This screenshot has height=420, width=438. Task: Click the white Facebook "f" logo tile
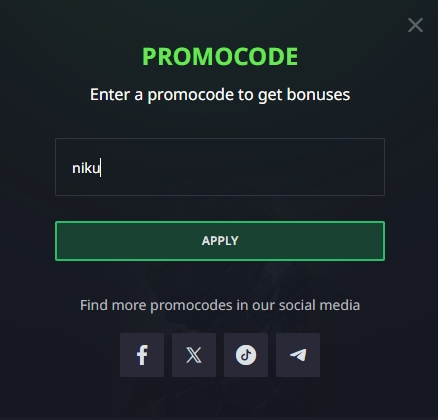(142, 355)
